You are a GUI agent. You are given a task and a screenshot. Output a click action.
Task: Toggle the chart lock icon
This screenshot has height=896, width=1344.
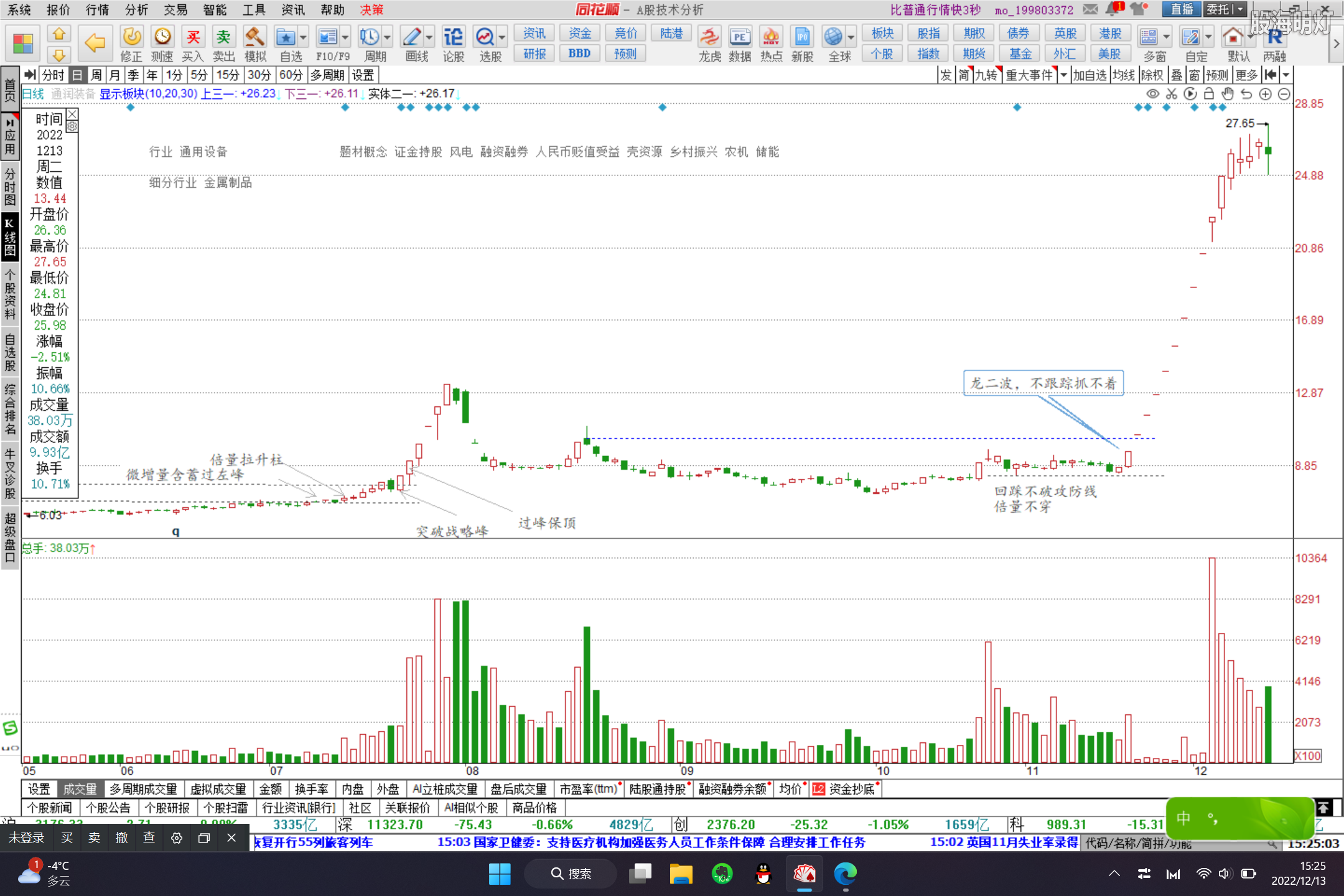[x=1209, y=94]
